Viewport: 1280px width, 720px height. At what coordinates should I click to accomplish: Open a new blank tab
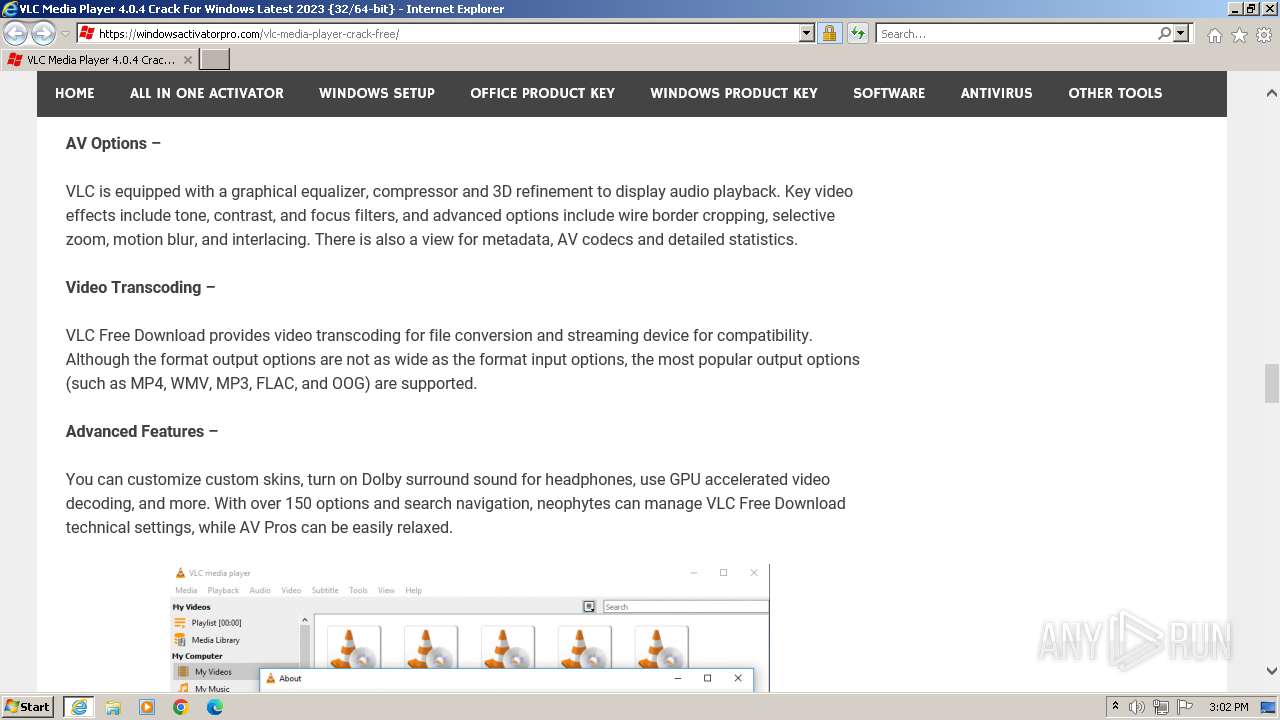coord(215,60)
